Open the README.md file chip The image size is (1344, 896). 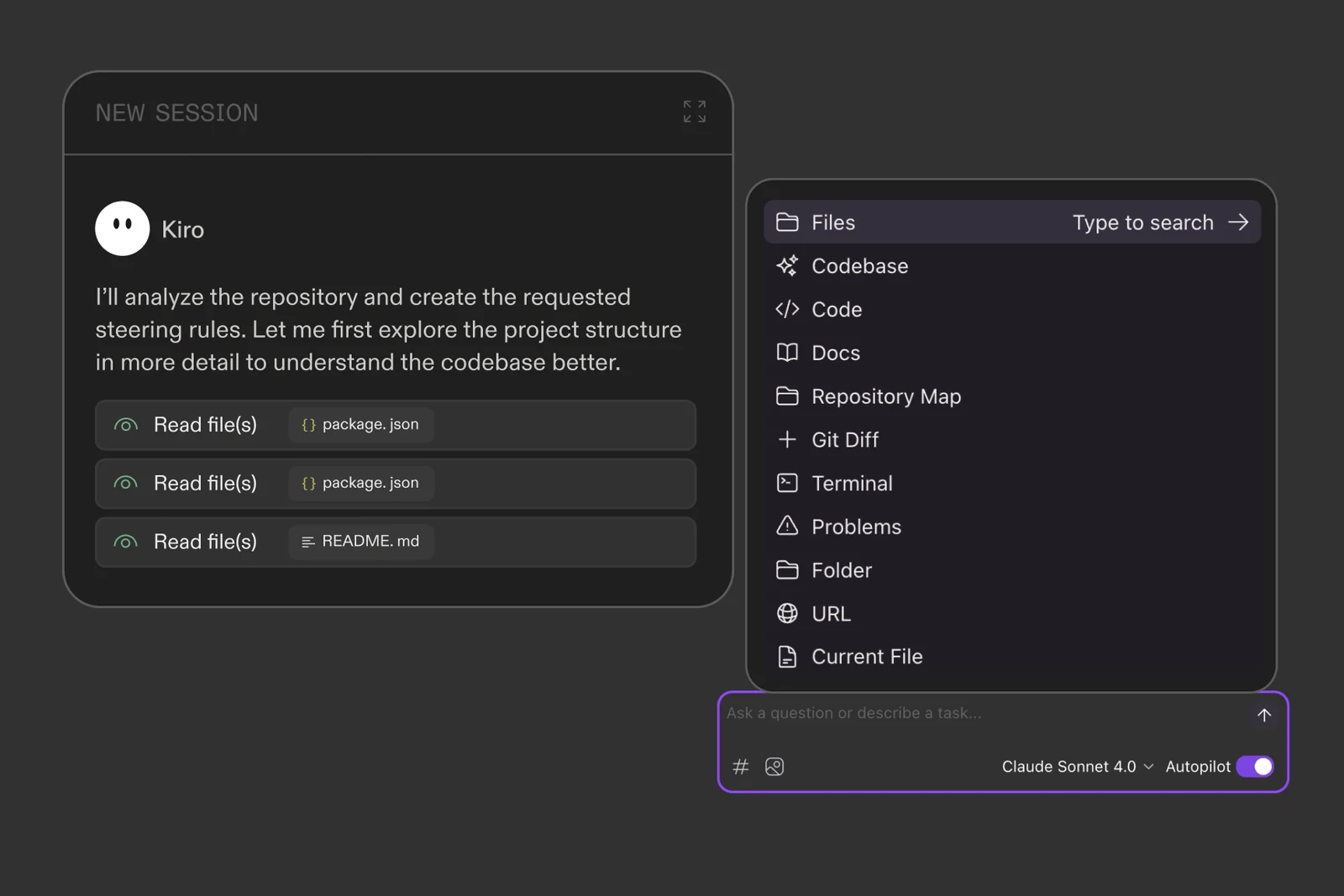pyautogui.click(x=361, y=542)
